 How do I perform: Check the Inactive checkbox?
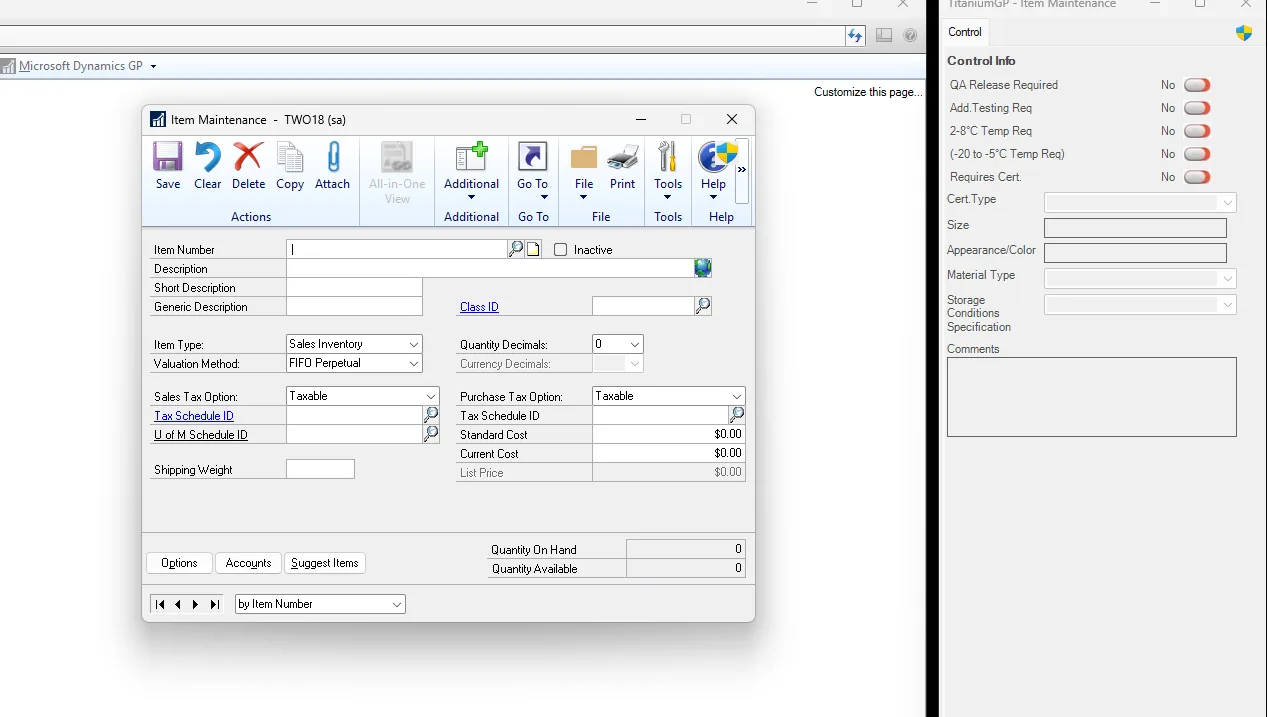(560, 250)
